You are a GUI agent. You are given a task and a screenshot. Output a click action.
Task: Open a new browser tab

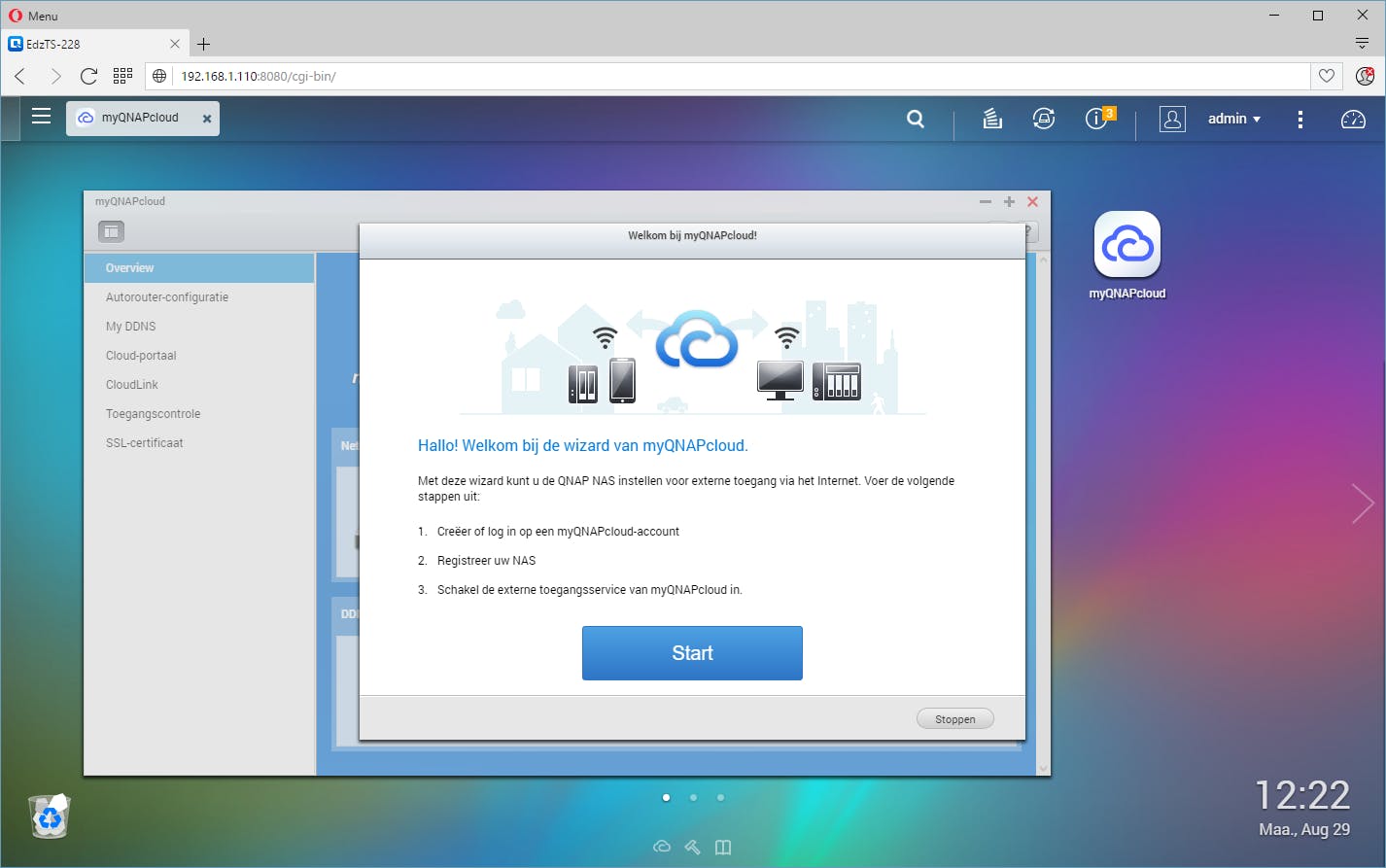[x=203, y=44]
